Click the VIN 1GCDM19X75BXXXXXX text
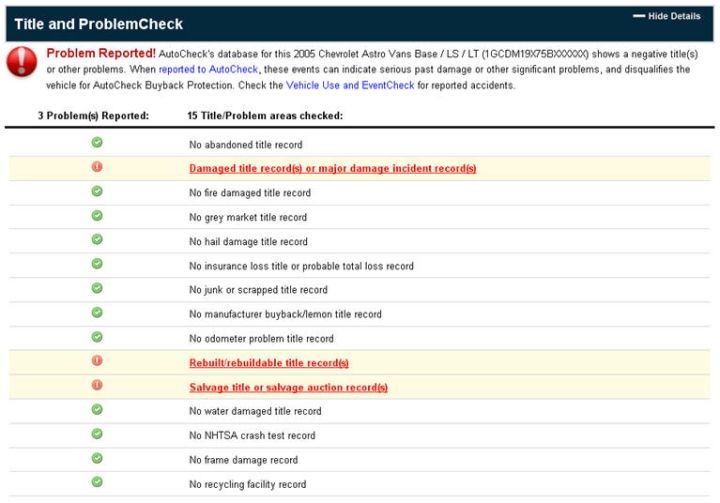 [535, 54]
